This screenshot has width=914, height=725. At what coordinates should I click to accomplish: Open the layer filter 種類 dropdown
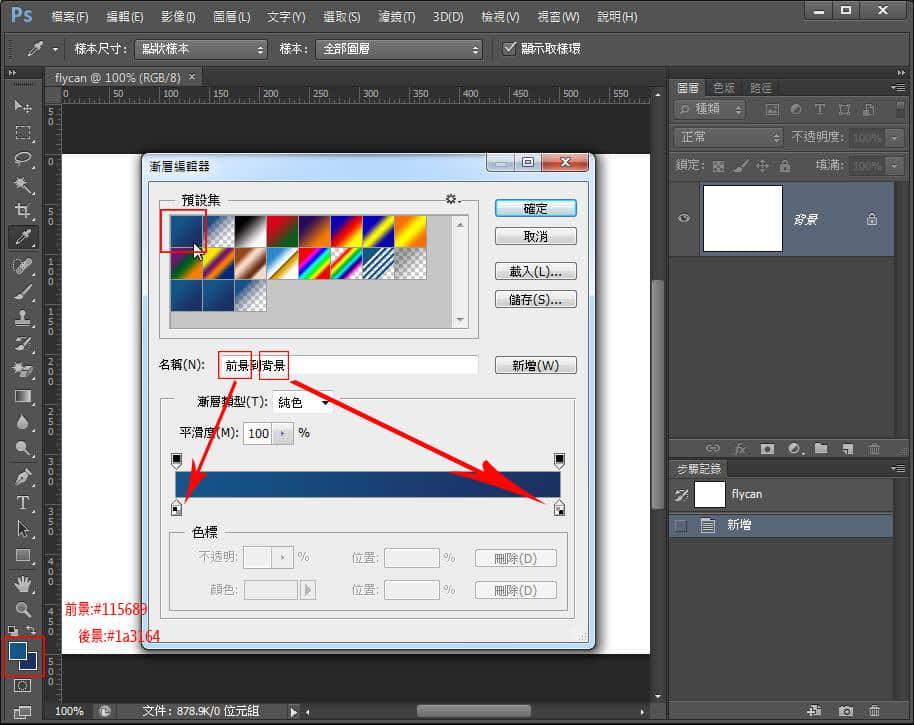(x=711, y=109)
